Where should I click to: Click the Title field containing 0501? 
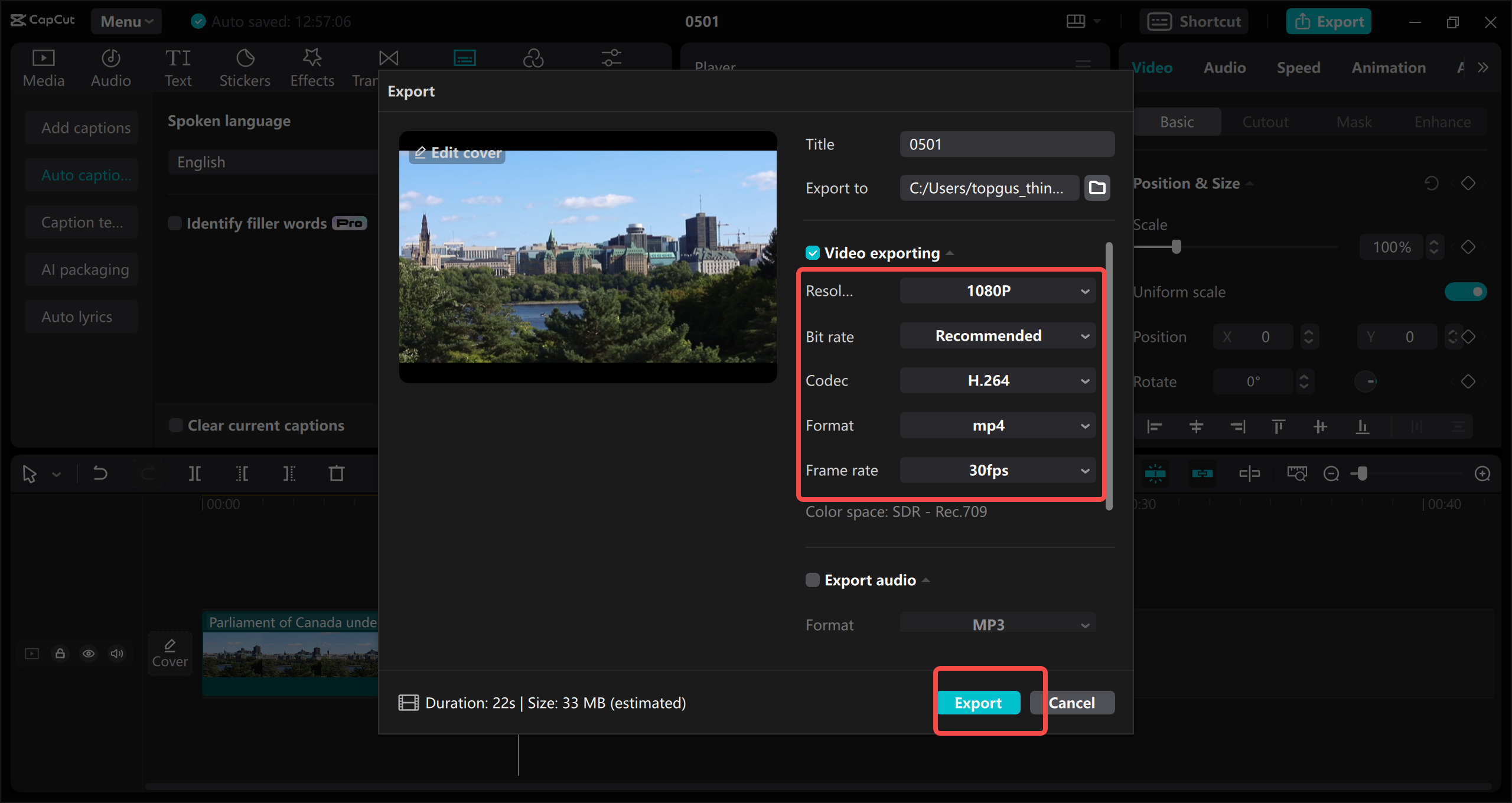(x=1006, y=143)
